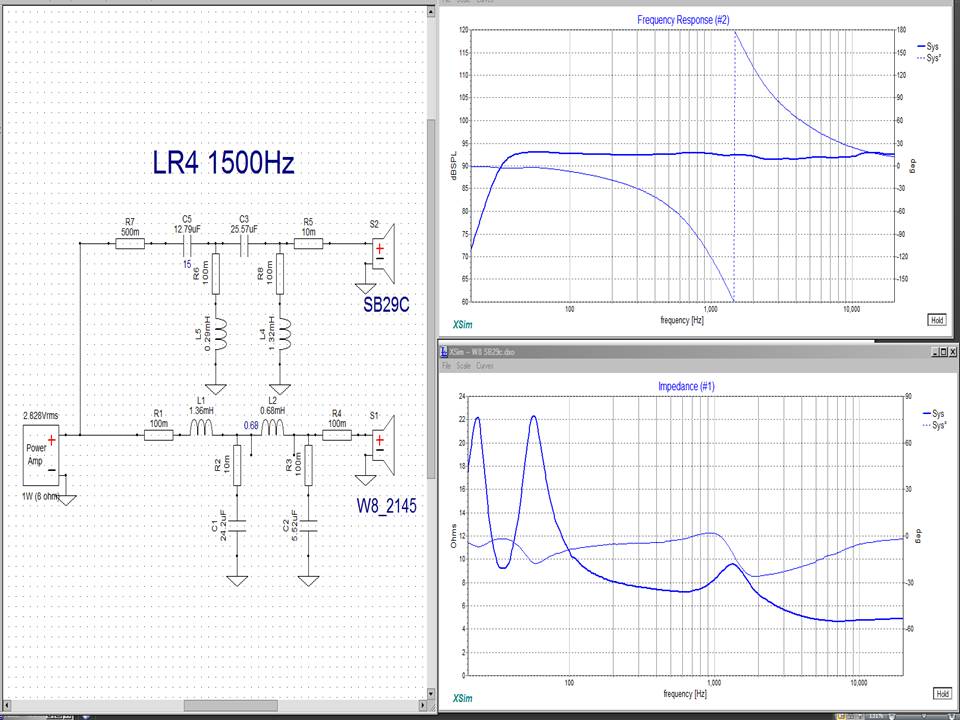Click the XSim logo in Frequency Response graph

tap(462, 324)
